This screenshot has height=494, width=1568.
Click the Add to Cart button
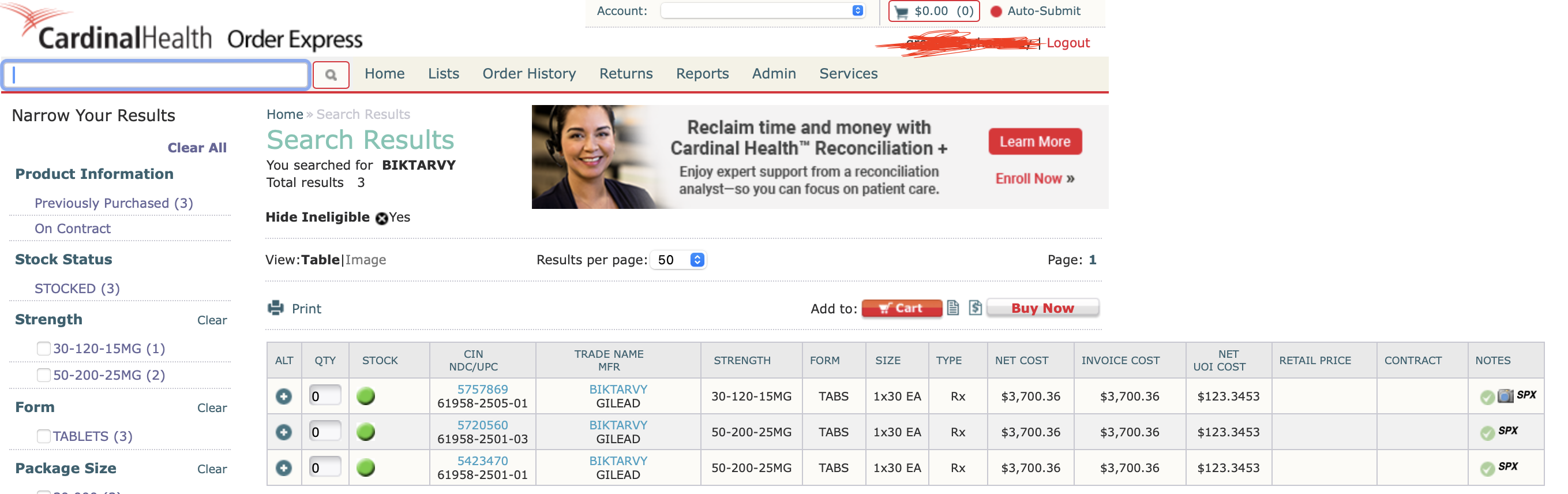902,308
